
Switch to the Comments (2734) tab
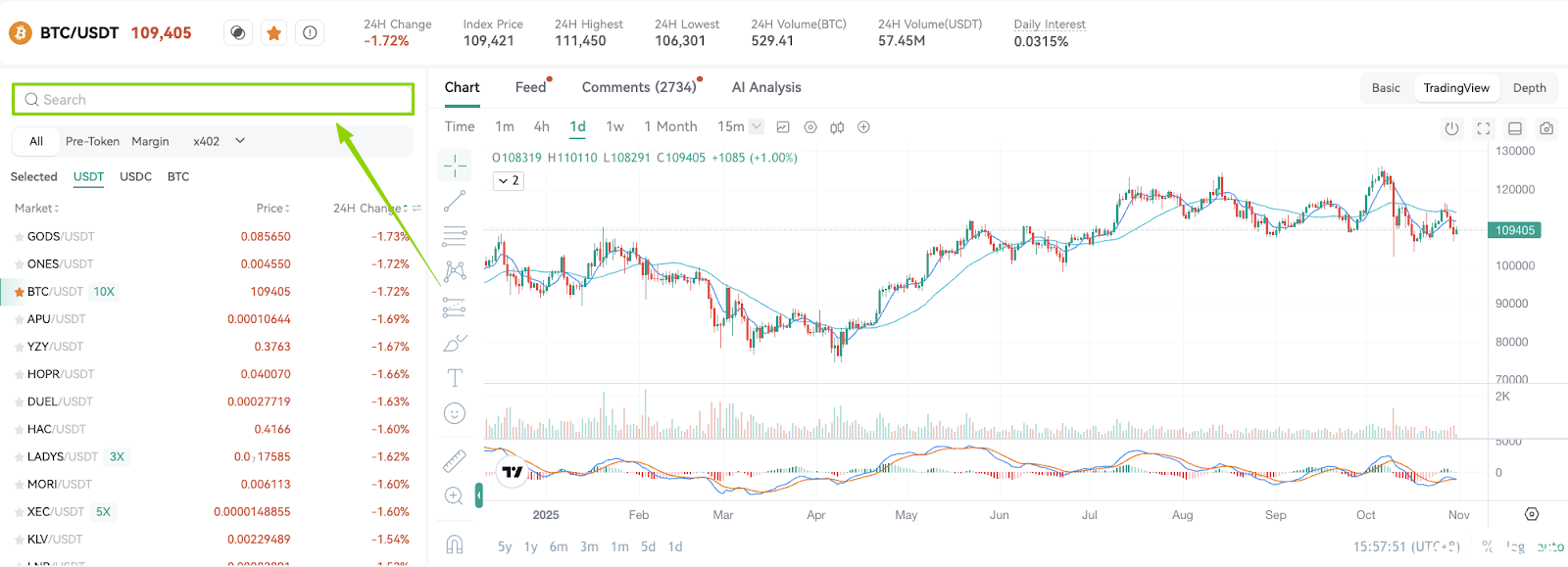tap(639, 87)
